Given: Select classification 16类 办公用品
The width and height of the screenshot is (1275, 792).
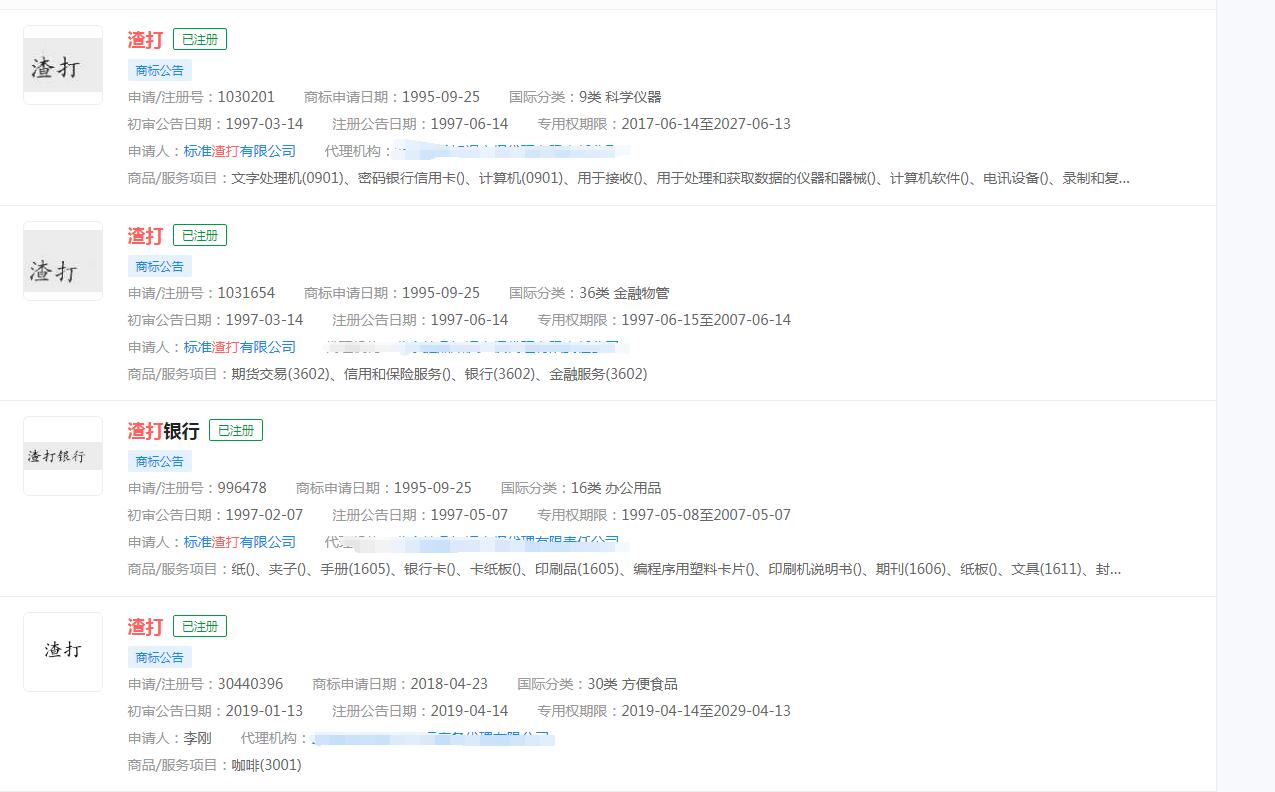Looking at the screenshot, I should pos(616,488).
